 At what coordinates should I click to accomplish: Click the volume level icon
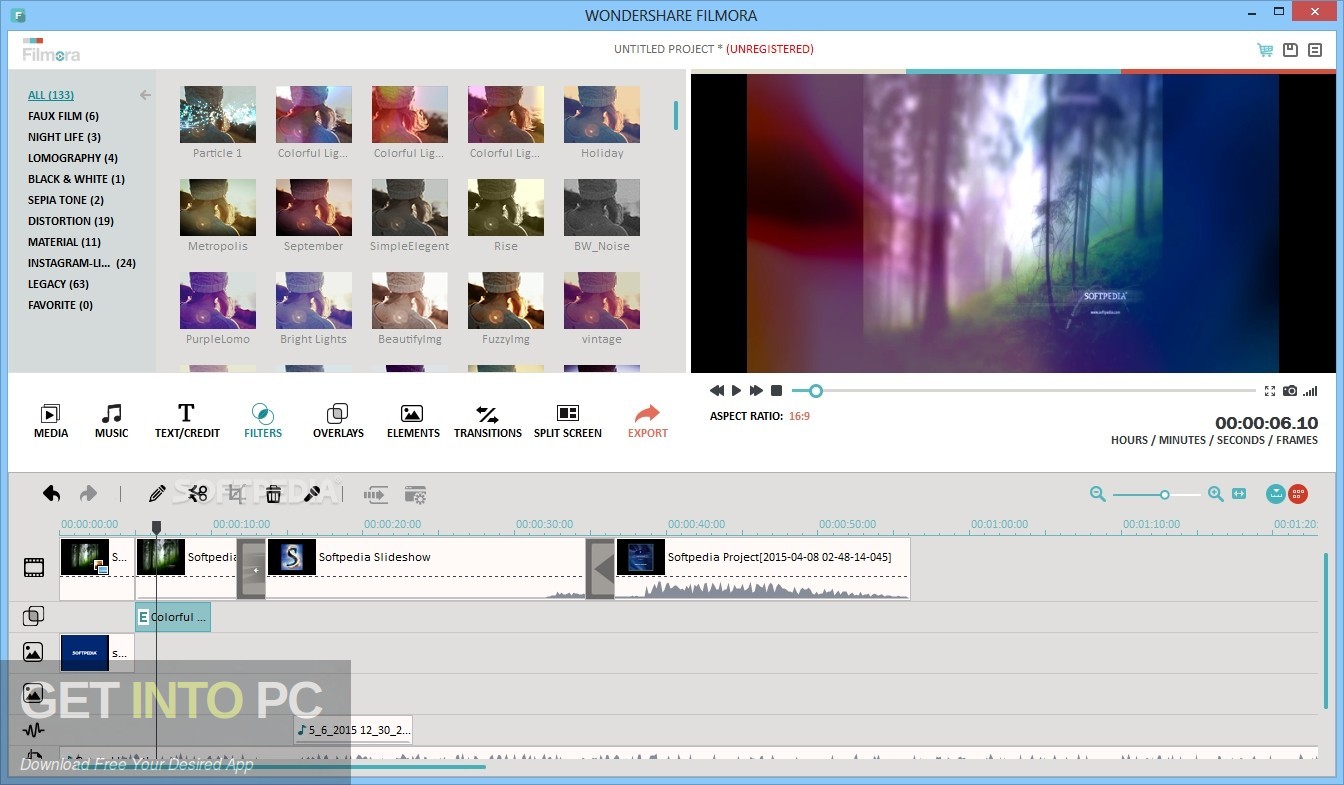[1311, 391]
